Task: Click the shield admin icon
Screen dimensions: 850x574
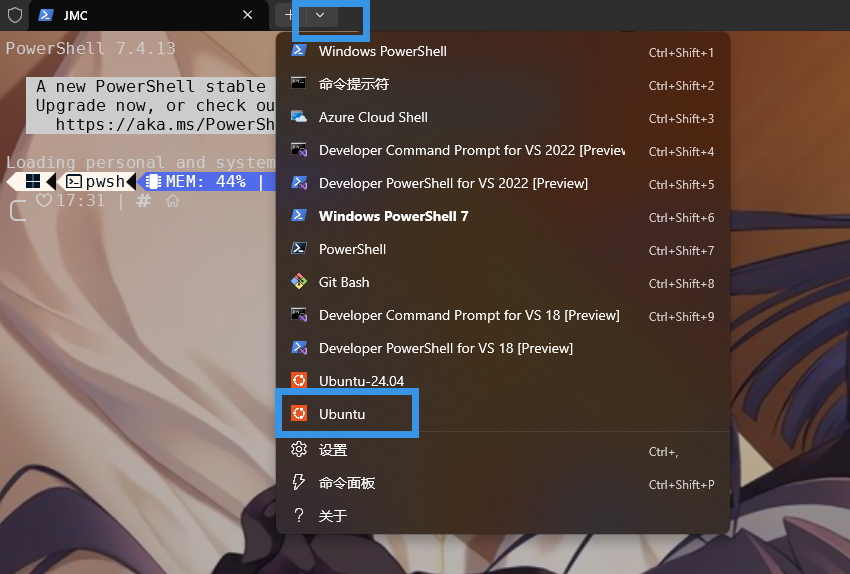Action: coord(15,15)
